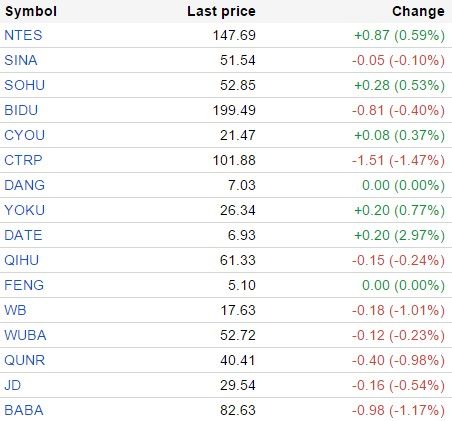Click the WUBA ticker link

pyautogui.click(x=25, y=335)
